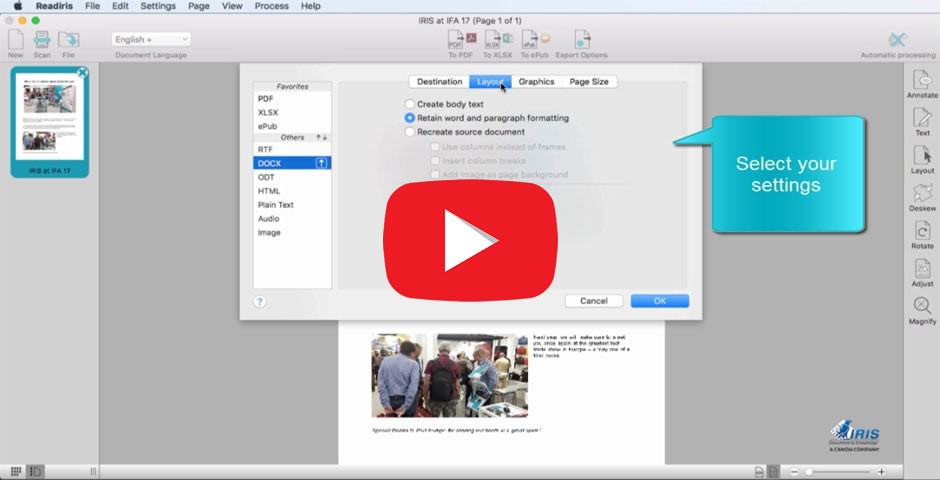
Task: Open the View menu
Action: (232, 6)
